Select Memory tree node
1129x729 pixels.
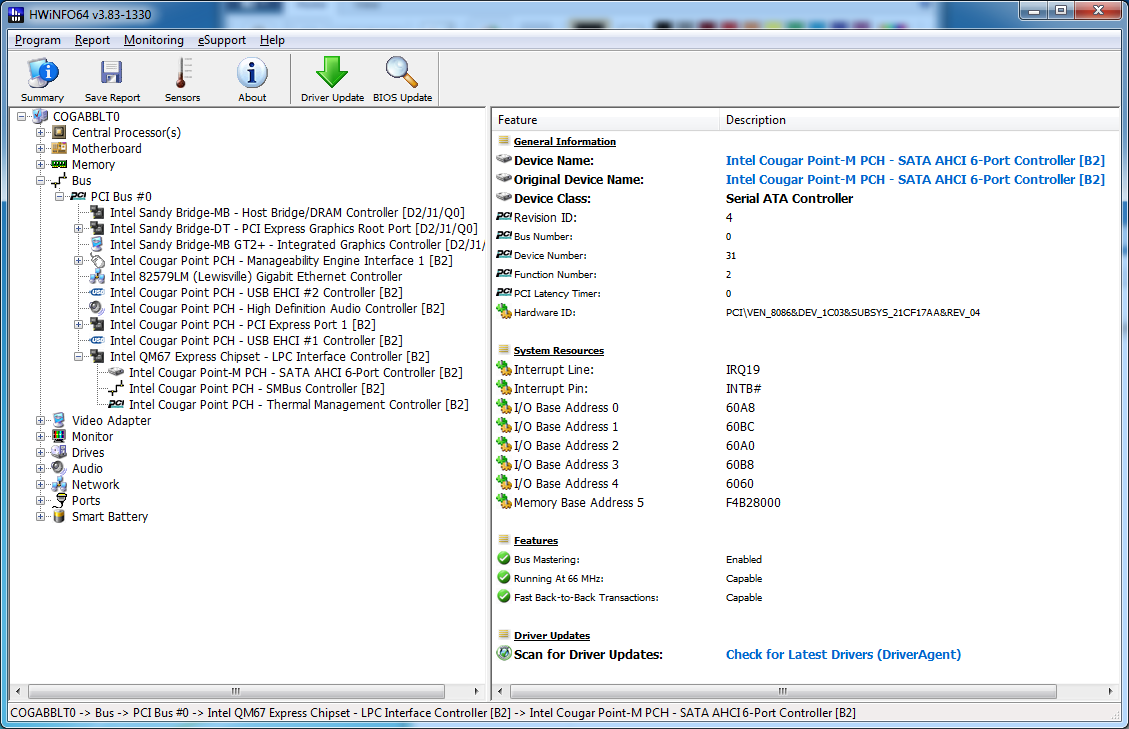93,164
